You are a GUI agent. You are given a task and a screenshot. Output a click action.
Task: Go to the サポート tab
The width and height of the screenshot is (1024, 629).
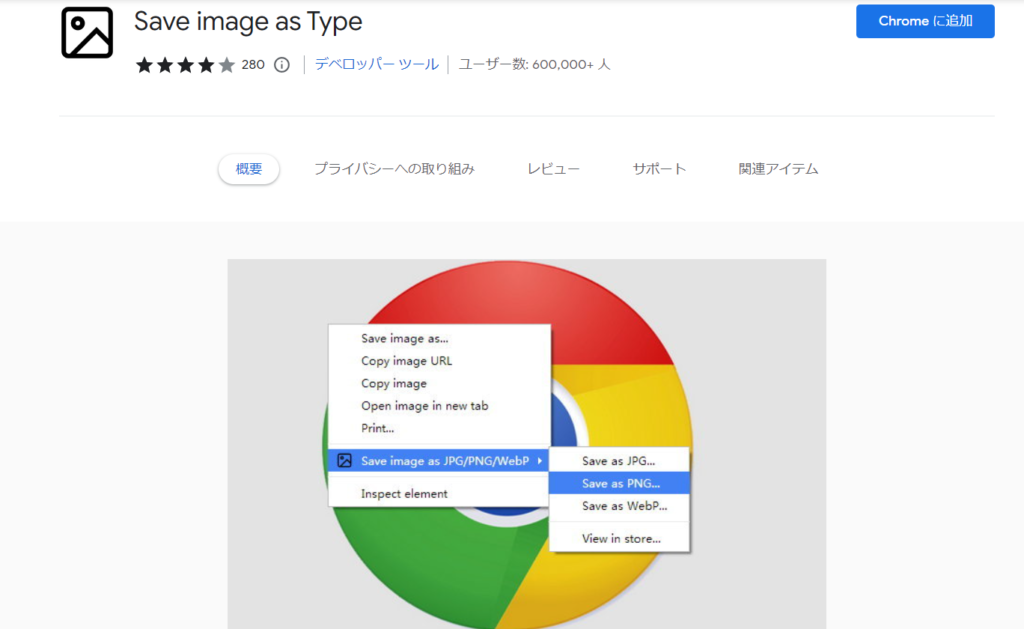(659, 169)
